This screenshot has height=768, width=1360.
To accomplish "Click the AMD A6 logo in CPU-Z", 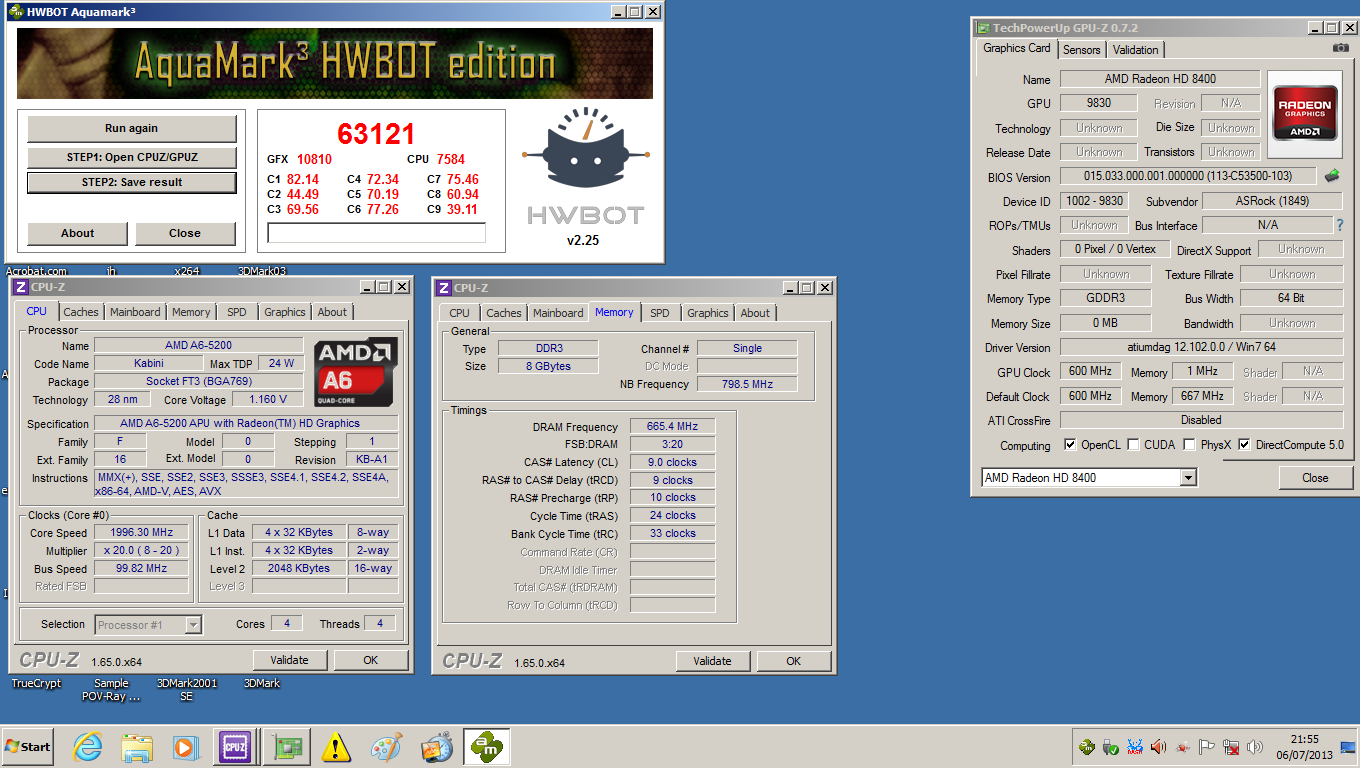I will [356, 372].
